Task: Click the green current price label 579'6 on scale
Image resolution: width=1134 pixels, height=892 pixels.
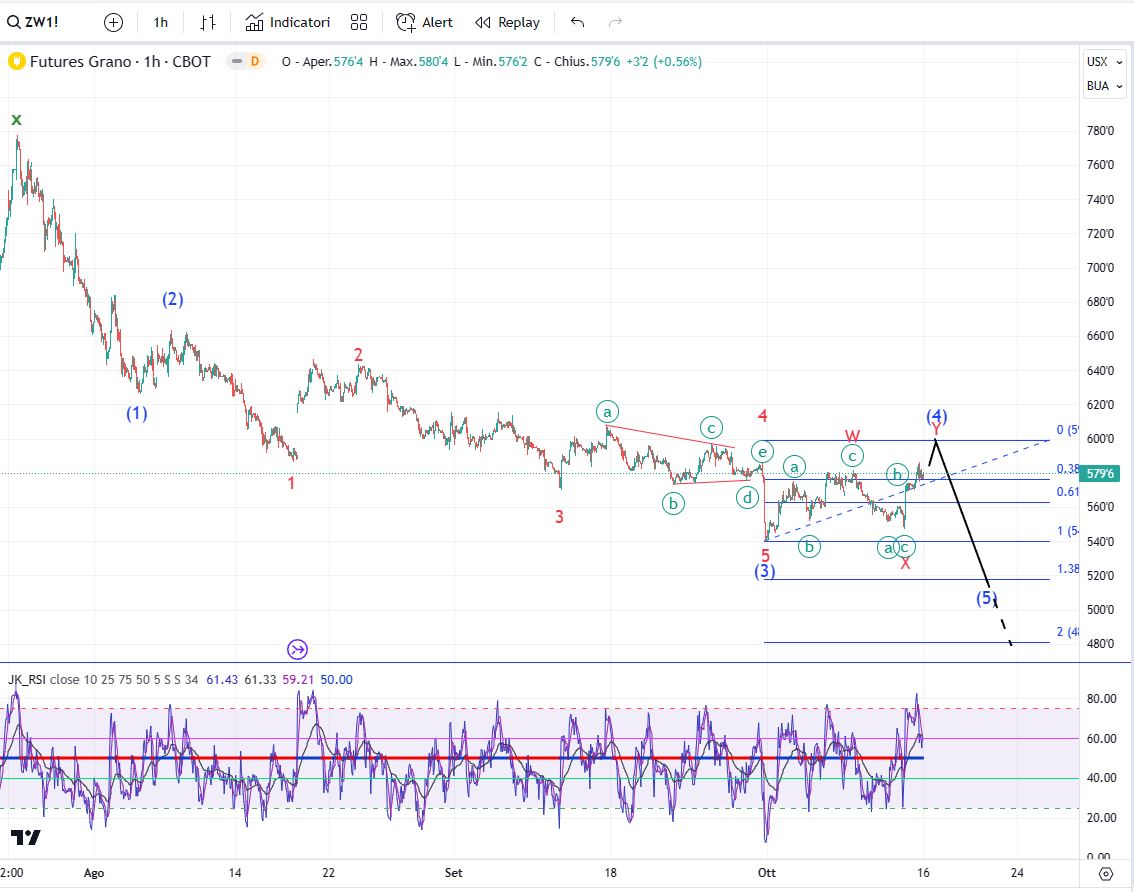Action: coord(1101,473)
